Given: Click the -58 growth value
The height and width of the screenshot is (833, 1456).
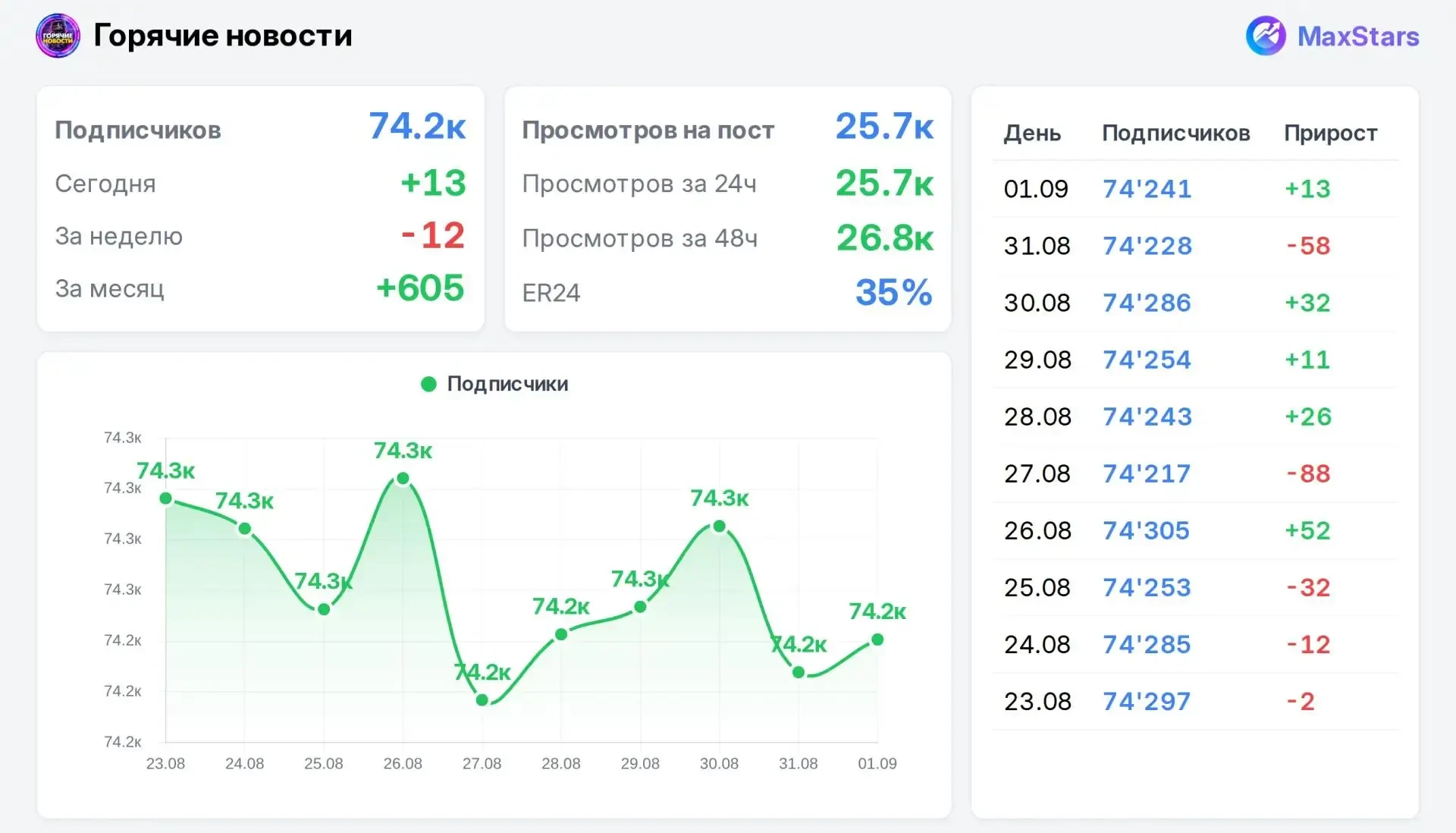Looking at the screenshot, I should coord(1308,246).
